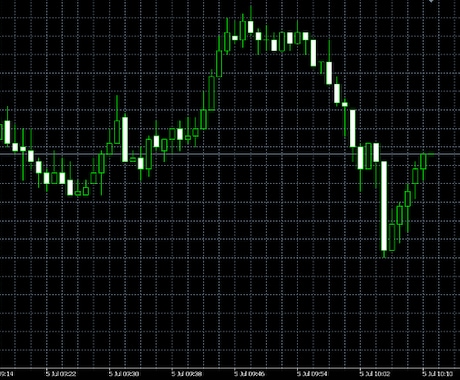Click the '5 Jul 09:30' time axis label

pos(124,374)
